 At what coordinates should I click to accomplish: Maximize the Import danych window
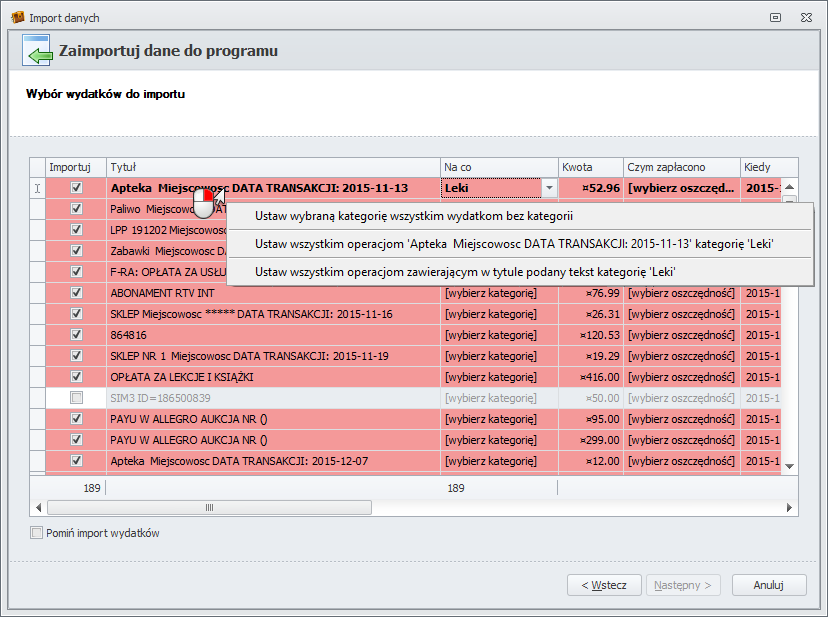(x=775, y=17)
